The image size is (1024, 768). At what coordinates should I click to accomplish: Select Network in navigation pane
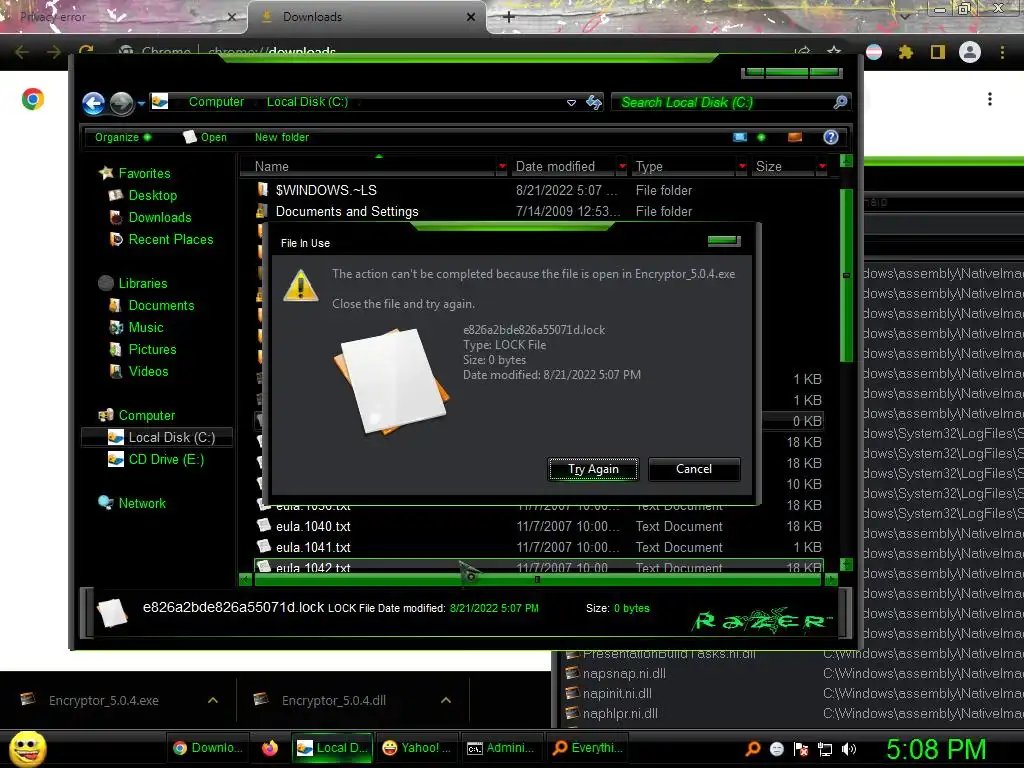click(142, 504)
